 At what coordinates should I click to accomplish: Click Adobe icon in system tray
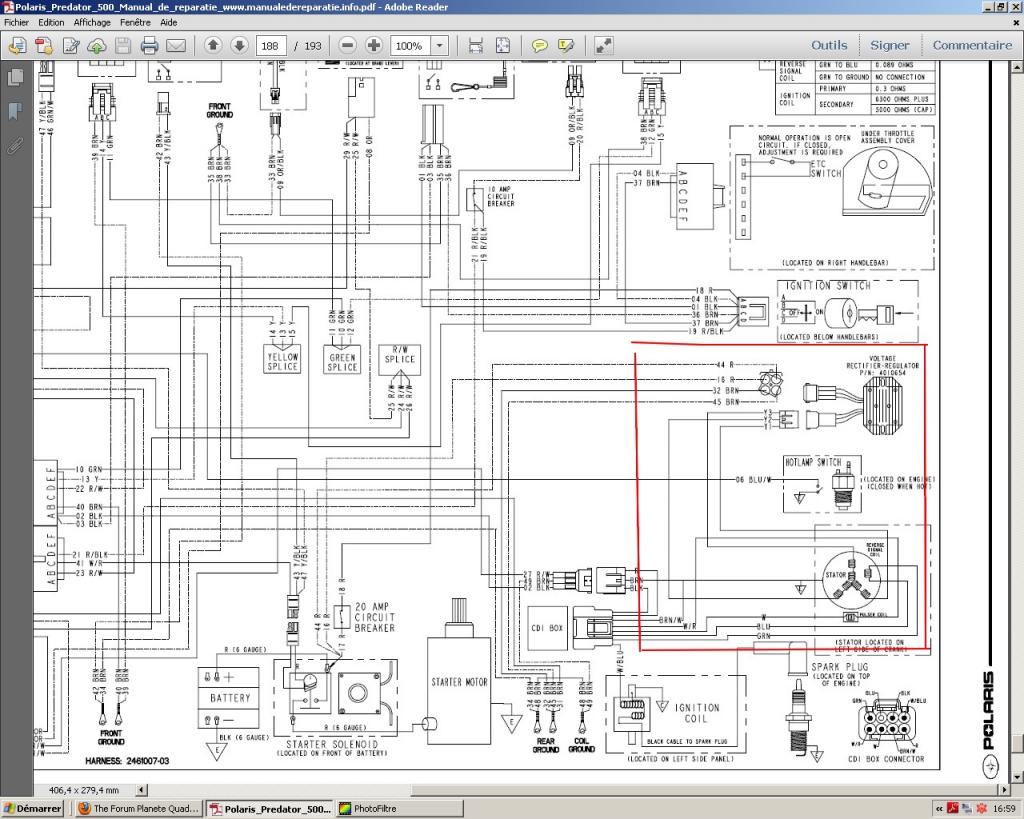(953, 809)
